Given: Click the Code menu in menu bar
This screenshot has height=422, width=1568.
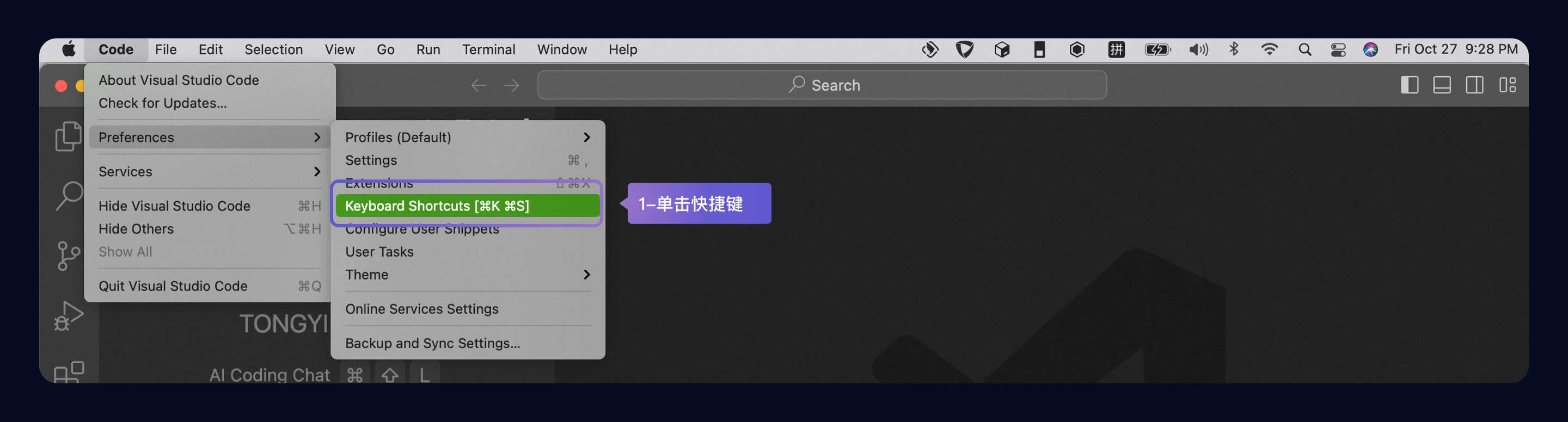Looking at the screenshot, I should [x=115, y=49].
